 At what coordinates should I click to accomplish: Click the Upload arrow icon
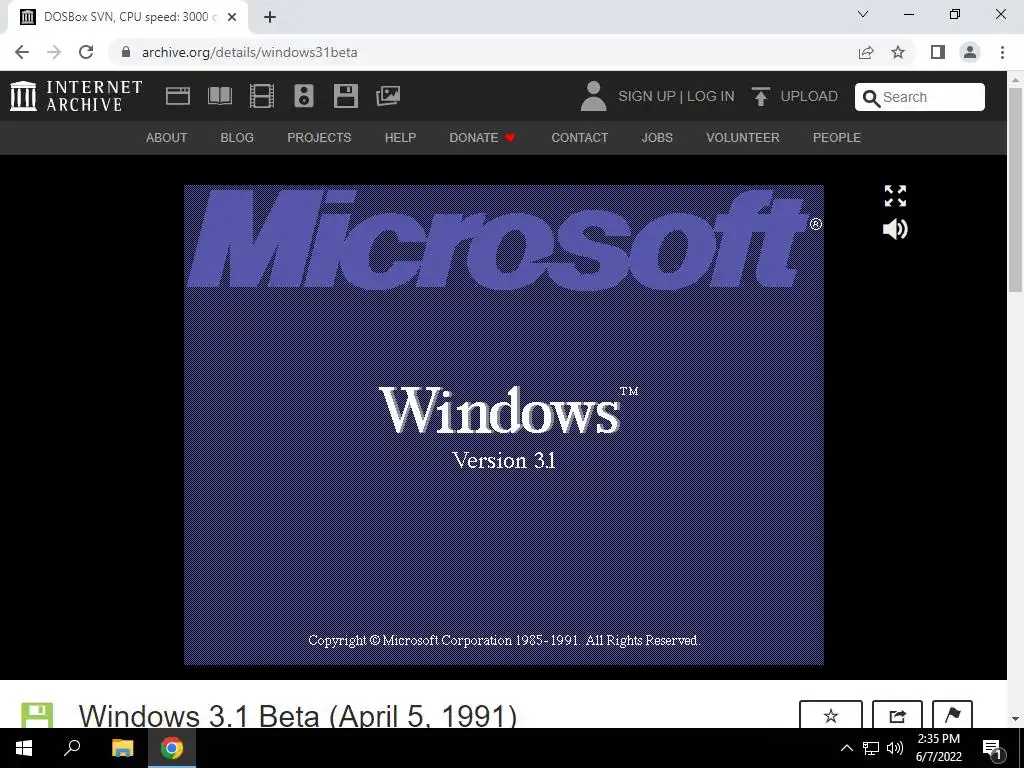(x=760, y=96)
